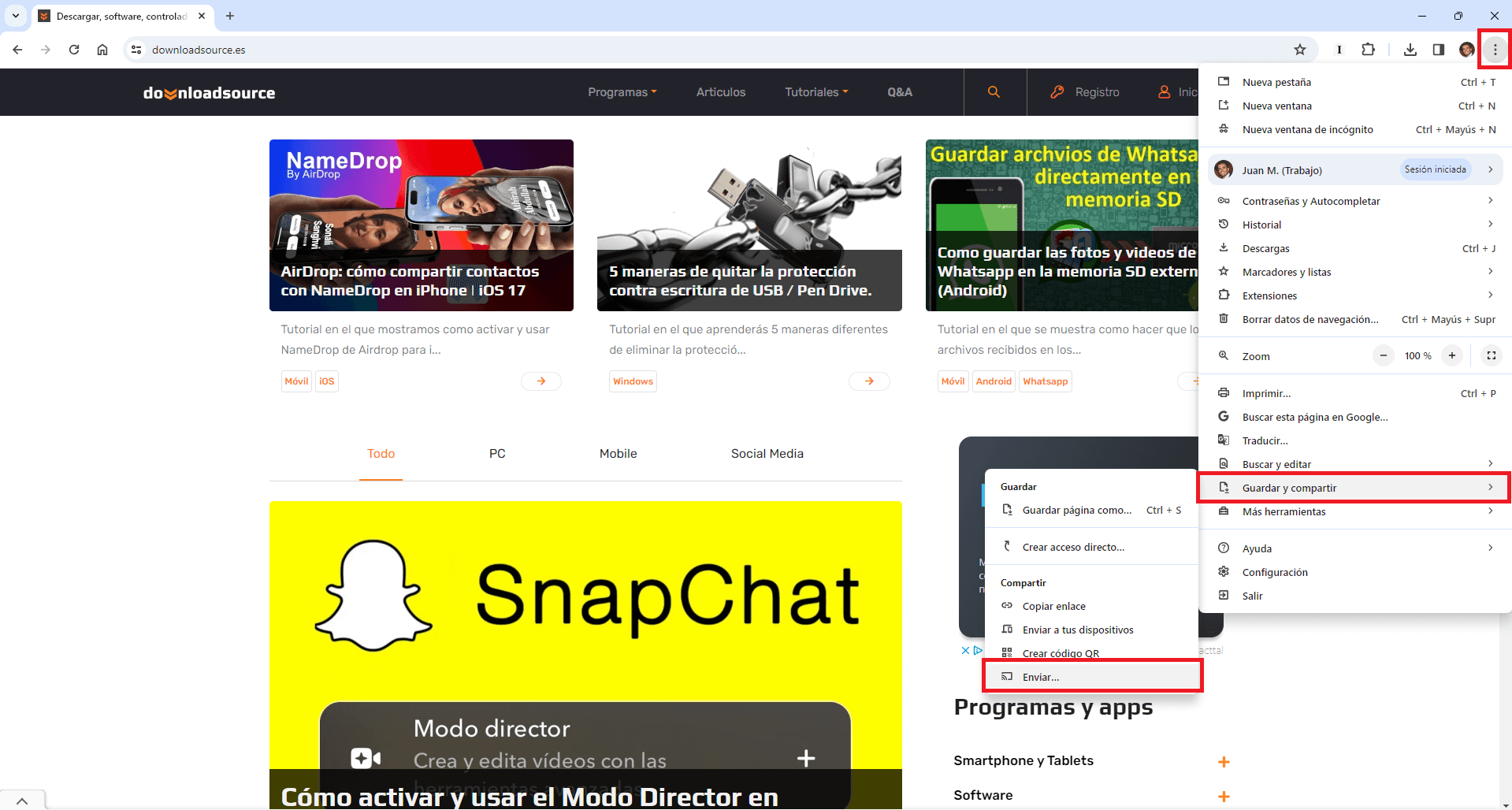Click the forward navigation arrow
The image size is (1512, 810).
click(x=46, y=50)
